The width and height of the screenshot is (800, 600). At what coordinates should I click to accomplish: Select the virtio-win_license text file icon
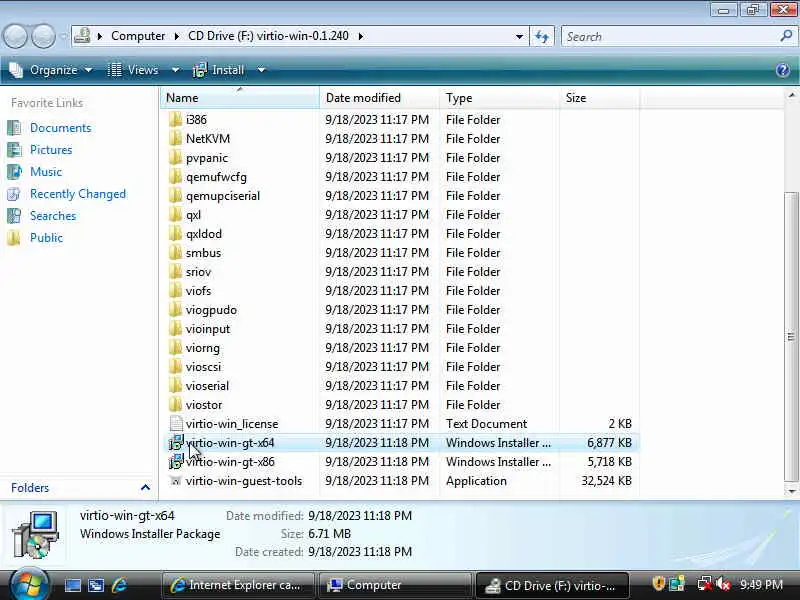tap(176, 423)
